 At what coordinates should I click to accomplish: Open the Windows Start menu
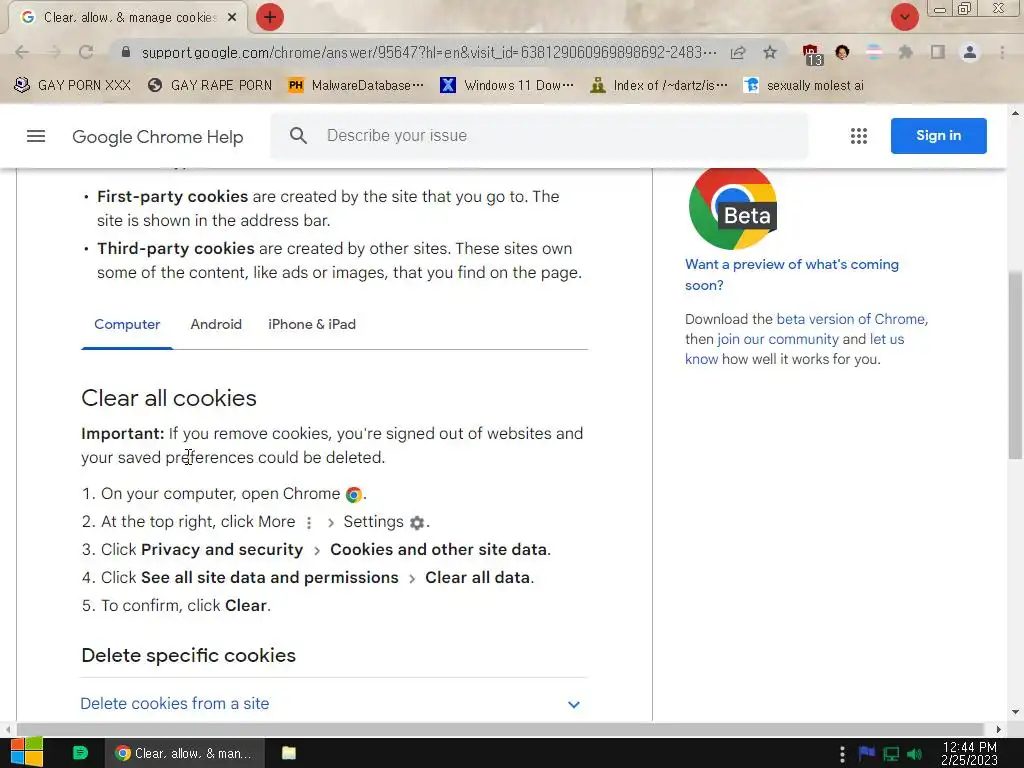27,753
